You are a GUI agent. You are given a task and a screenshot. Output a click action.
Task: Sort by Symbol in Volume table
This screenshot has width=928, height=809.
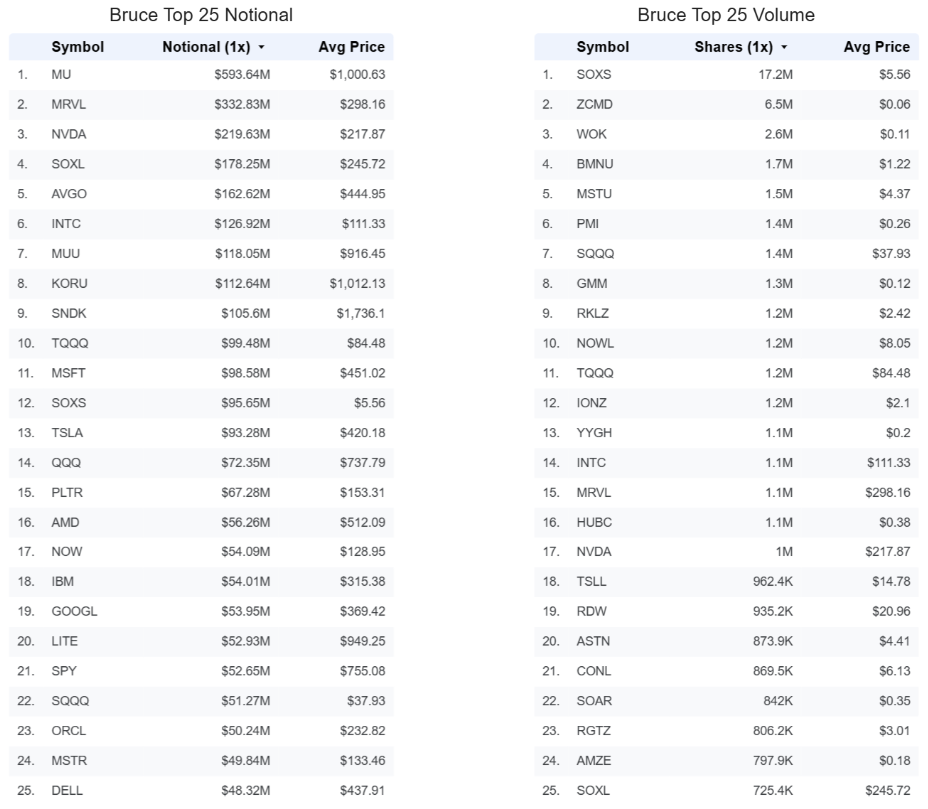(x=602, y=47)
